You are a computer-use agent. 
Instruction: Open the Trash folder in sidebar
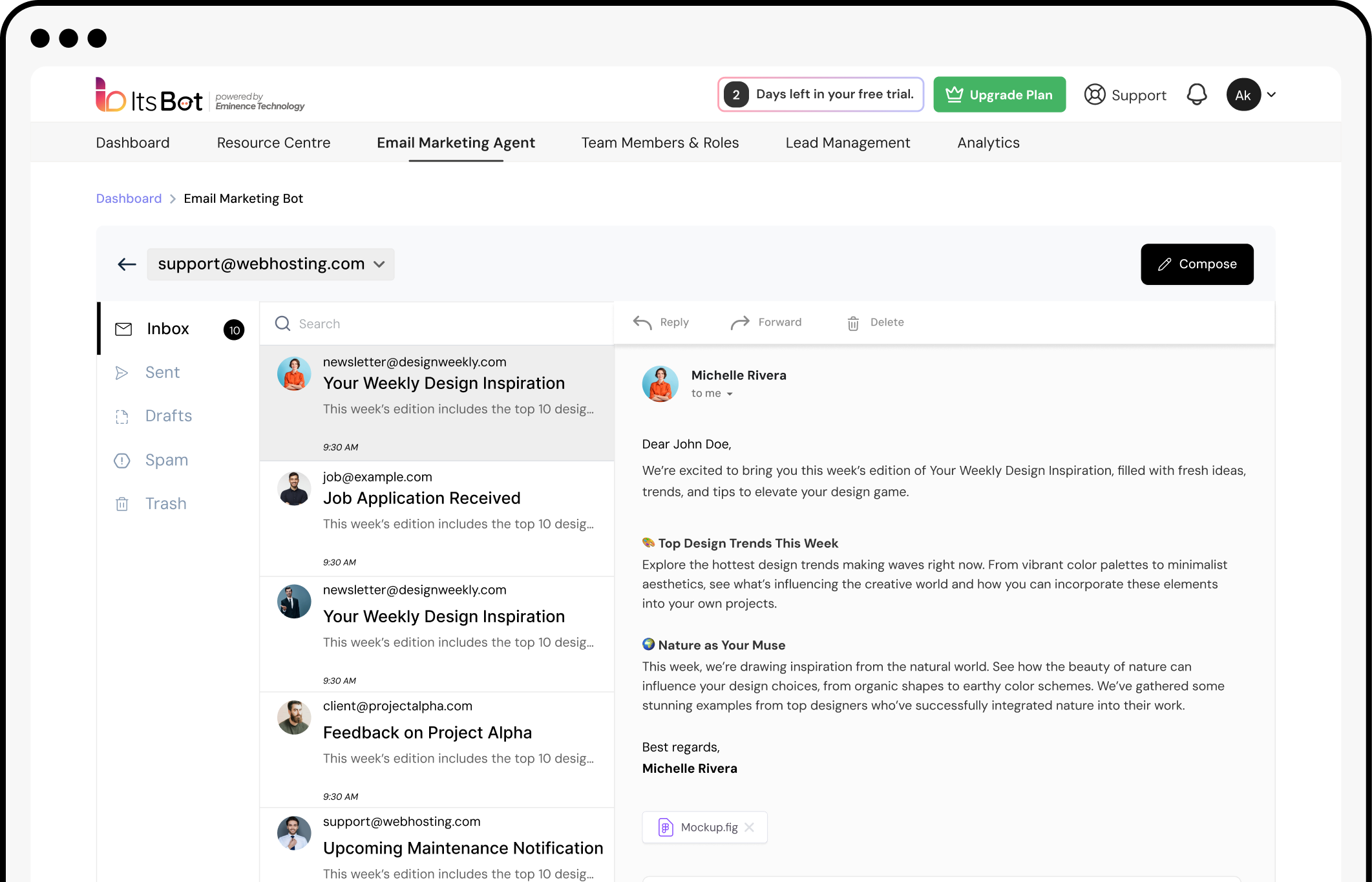click(165, 503)
